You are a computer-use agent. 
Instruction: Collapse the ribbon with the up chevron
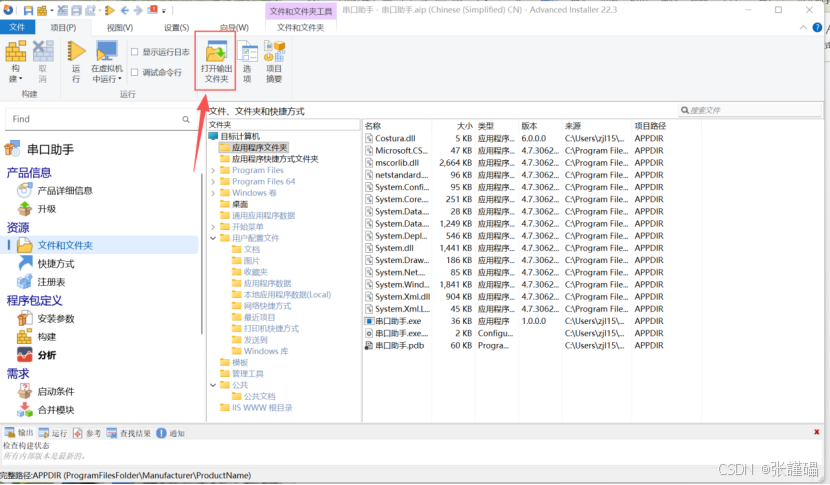[x=803, y=28]
